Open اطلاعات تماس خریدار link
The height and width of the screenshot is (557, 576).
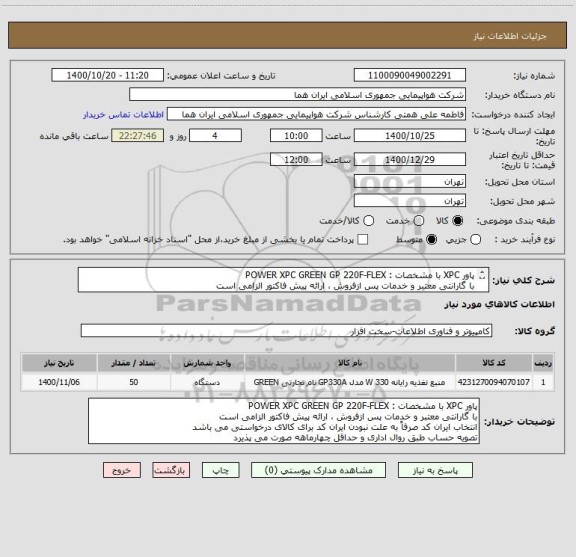pos(123,115)
